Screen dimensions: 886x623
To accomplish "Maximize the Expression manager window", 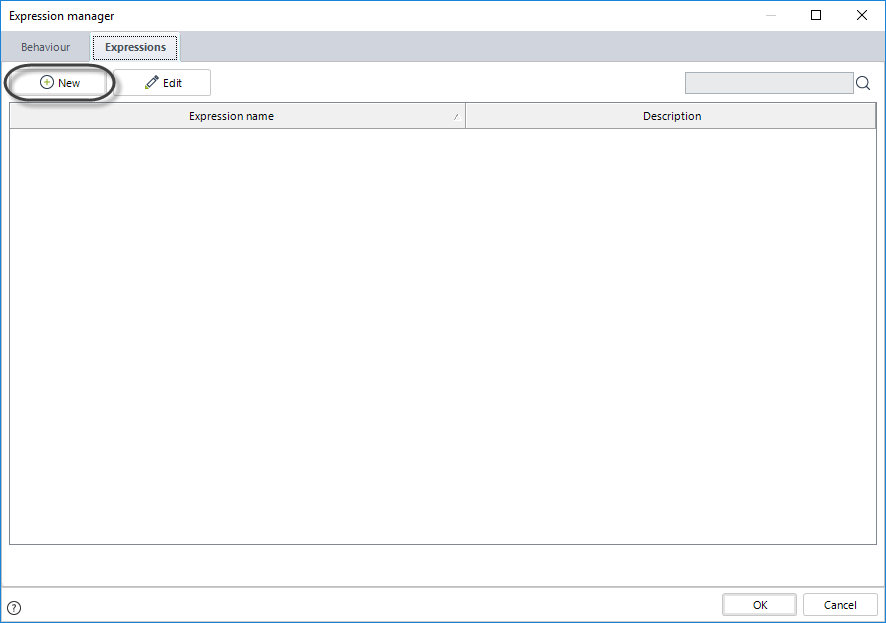I will point(816,15).
